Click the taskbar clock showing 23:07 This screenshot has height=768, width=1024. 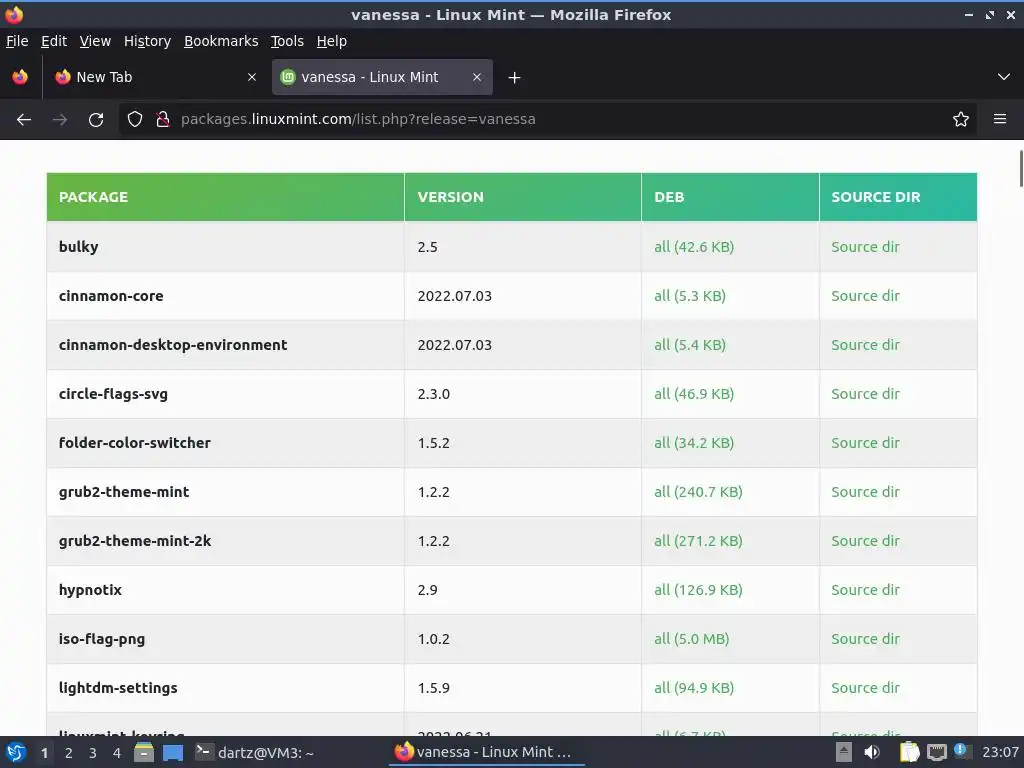pos(1000,753)
